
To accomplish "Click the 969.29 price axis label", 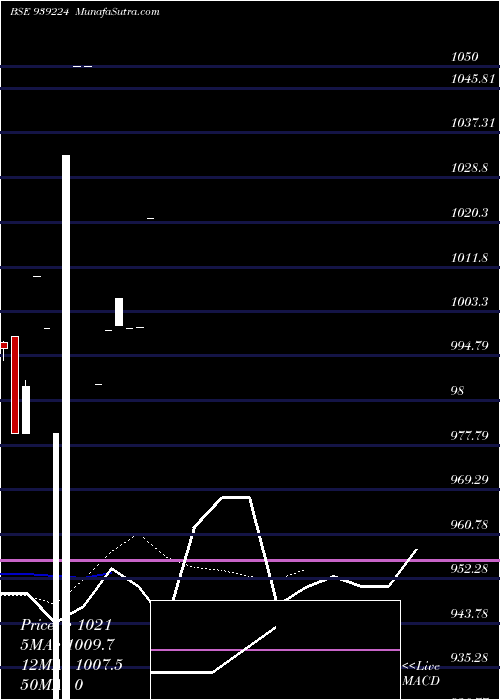I will (470, 480).
